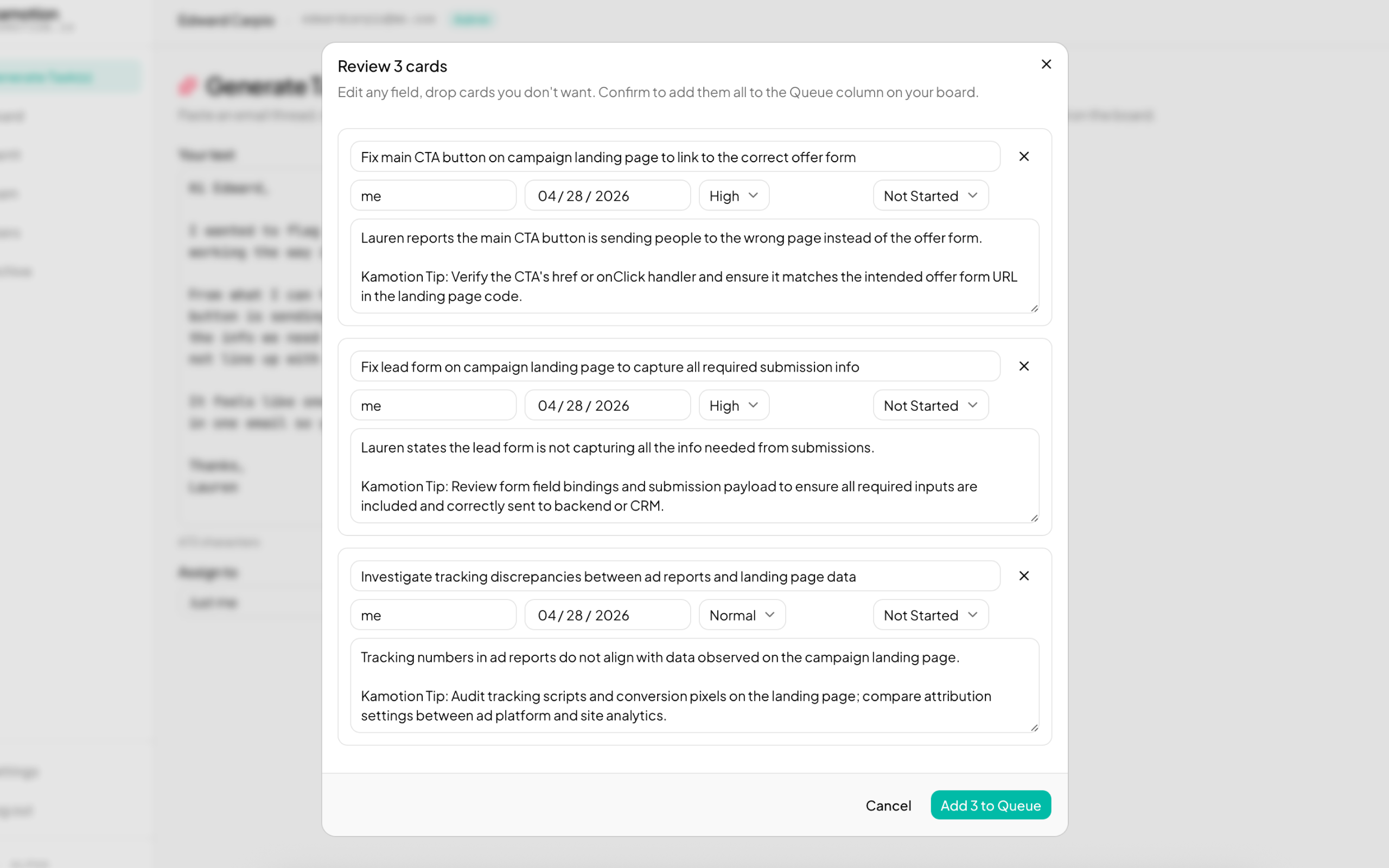Edit the assignee field on the tracking card

click(x=433, y=614)
